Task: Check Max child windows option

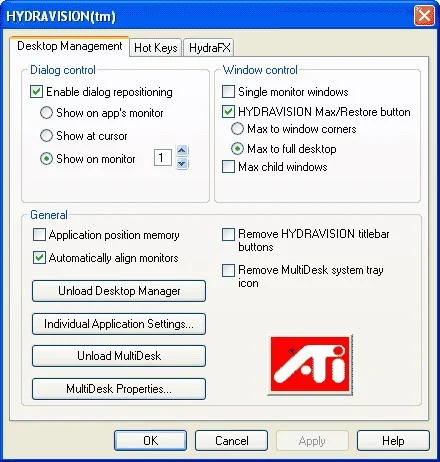Action: point(228,167)
